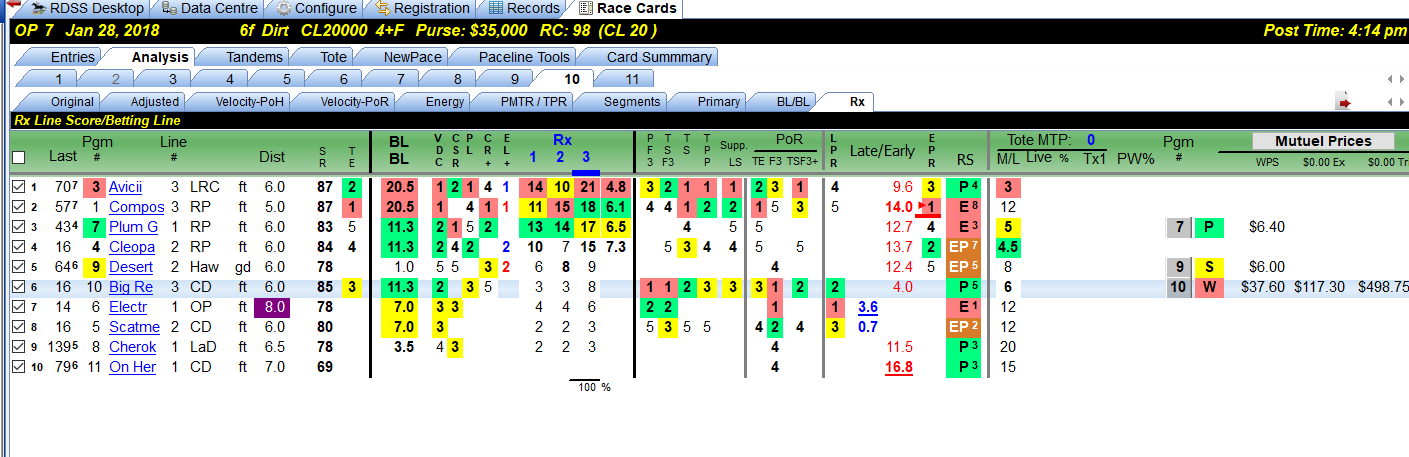Screen dimensions: 1409x457
Task: Click the Late/Early column header
Action: (882, 150)
